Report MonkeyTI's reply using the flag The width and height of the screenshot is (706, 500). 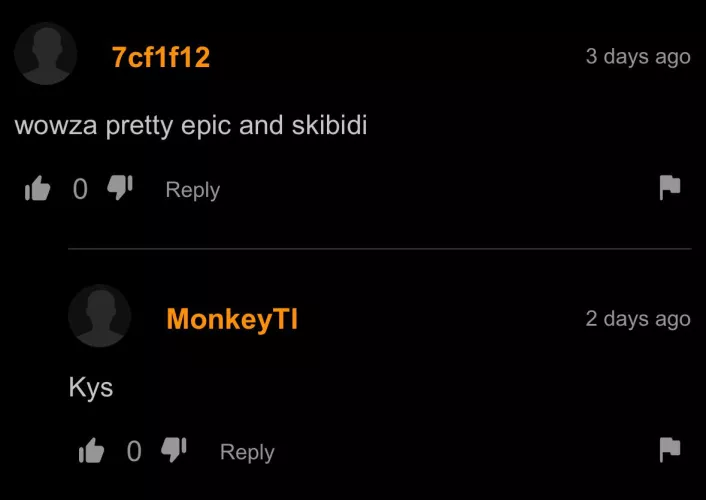[x=670, y=450]
